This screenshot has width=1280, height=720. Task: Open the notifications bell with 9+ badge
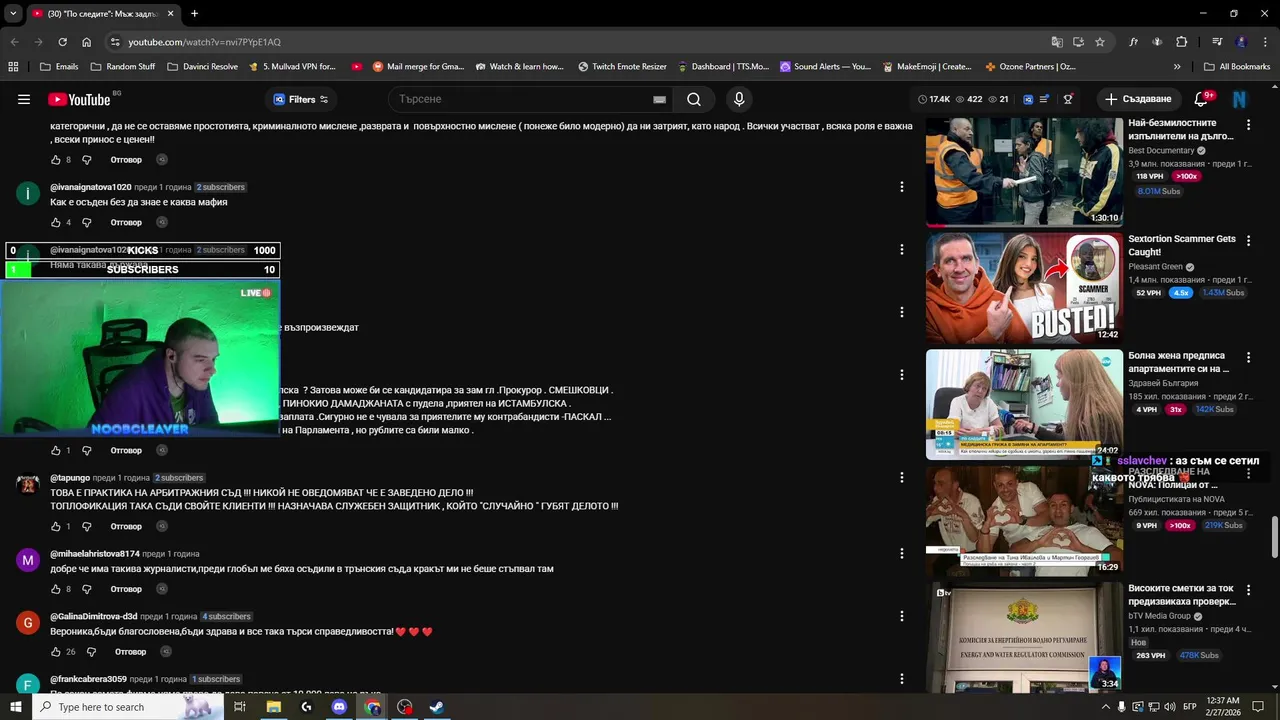[x=1203, y=99]
